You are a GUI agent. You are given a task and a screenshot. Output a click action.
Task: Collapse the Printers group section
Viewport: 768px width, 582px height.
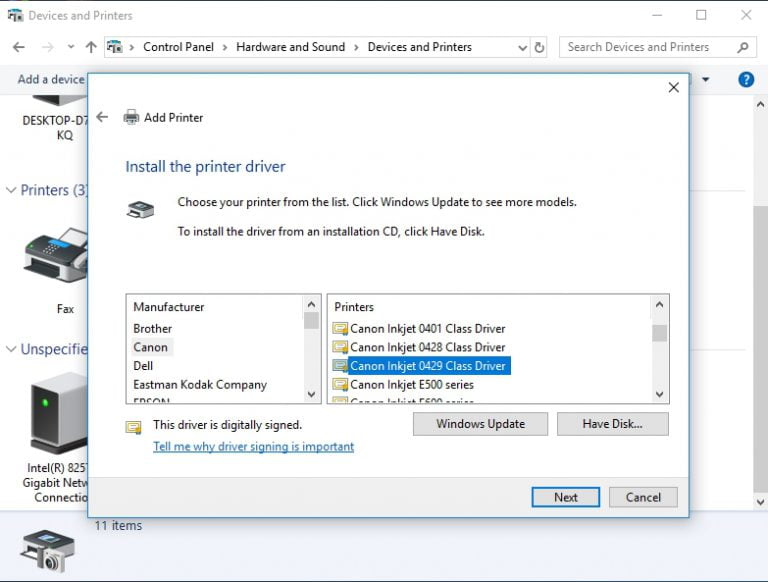click(x=11, y=190)
